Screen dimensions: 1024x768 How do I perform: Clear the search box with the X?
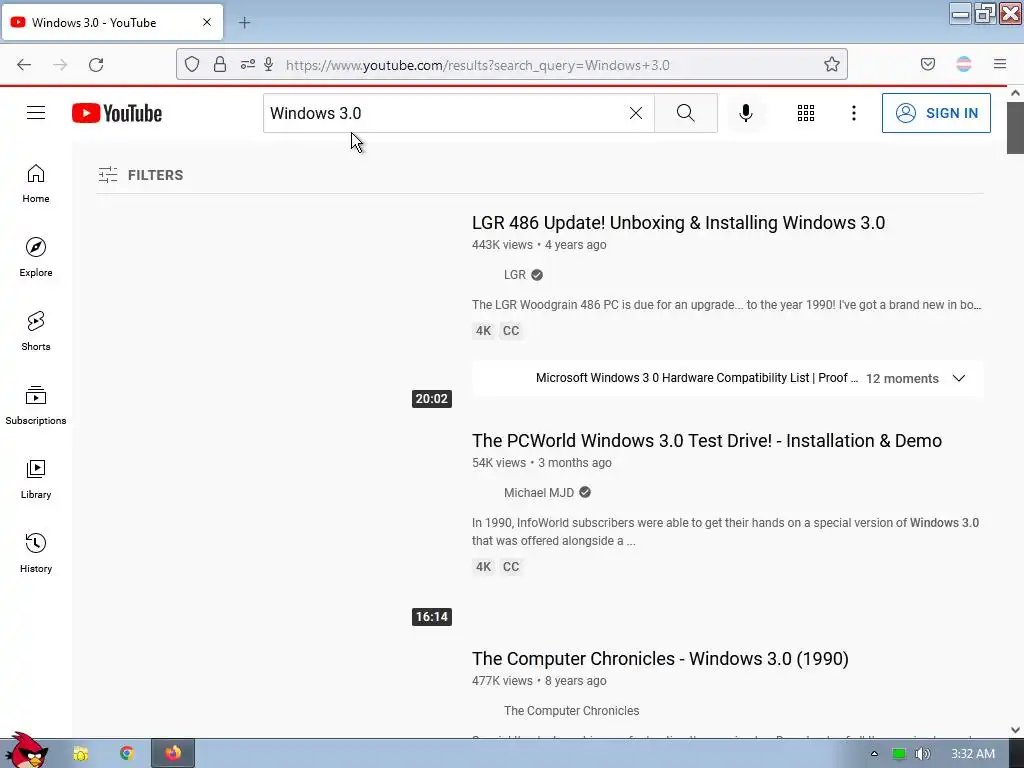click(x=635, y=113)
